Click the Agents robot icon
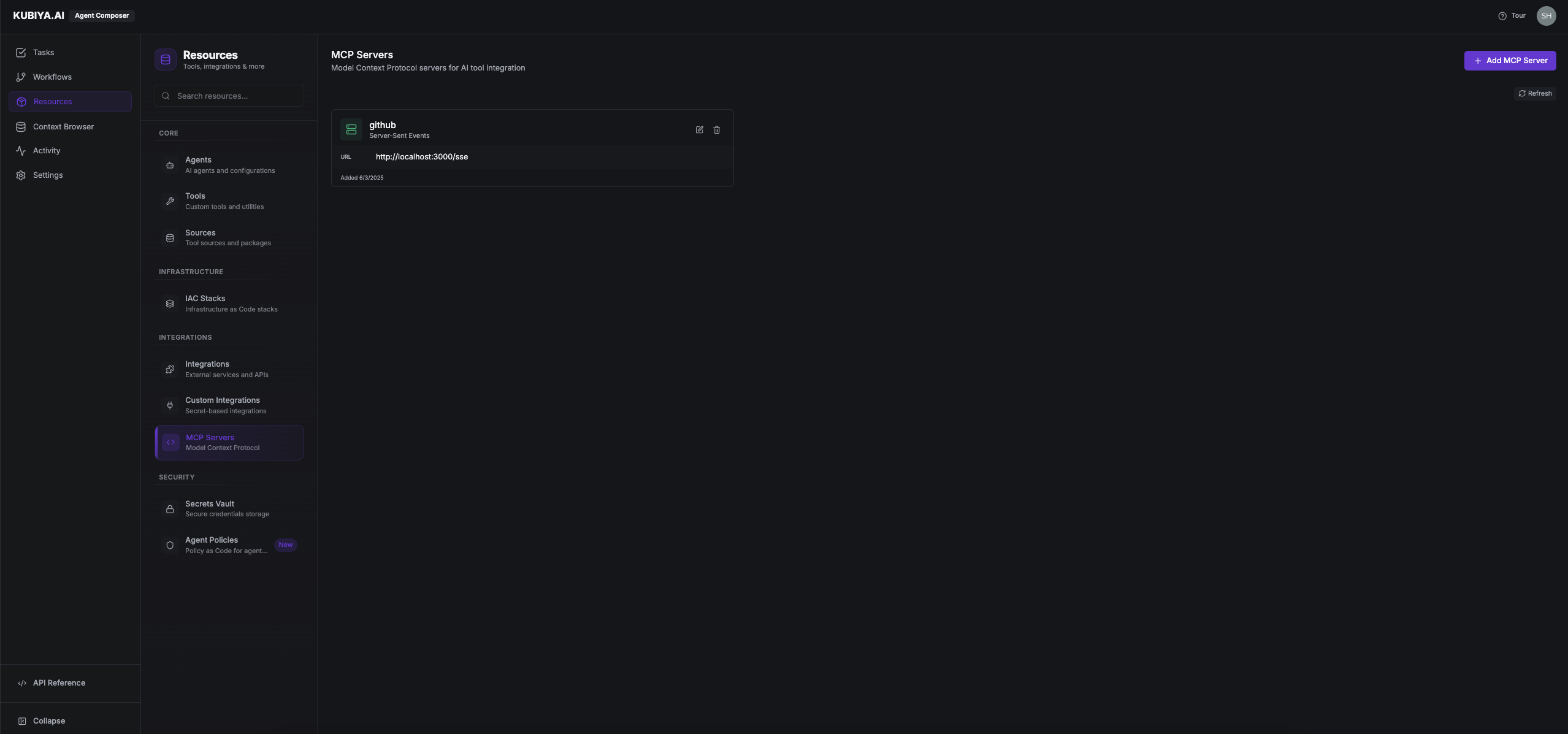Viewport: 1568px width, 734px height. [170, 165]
